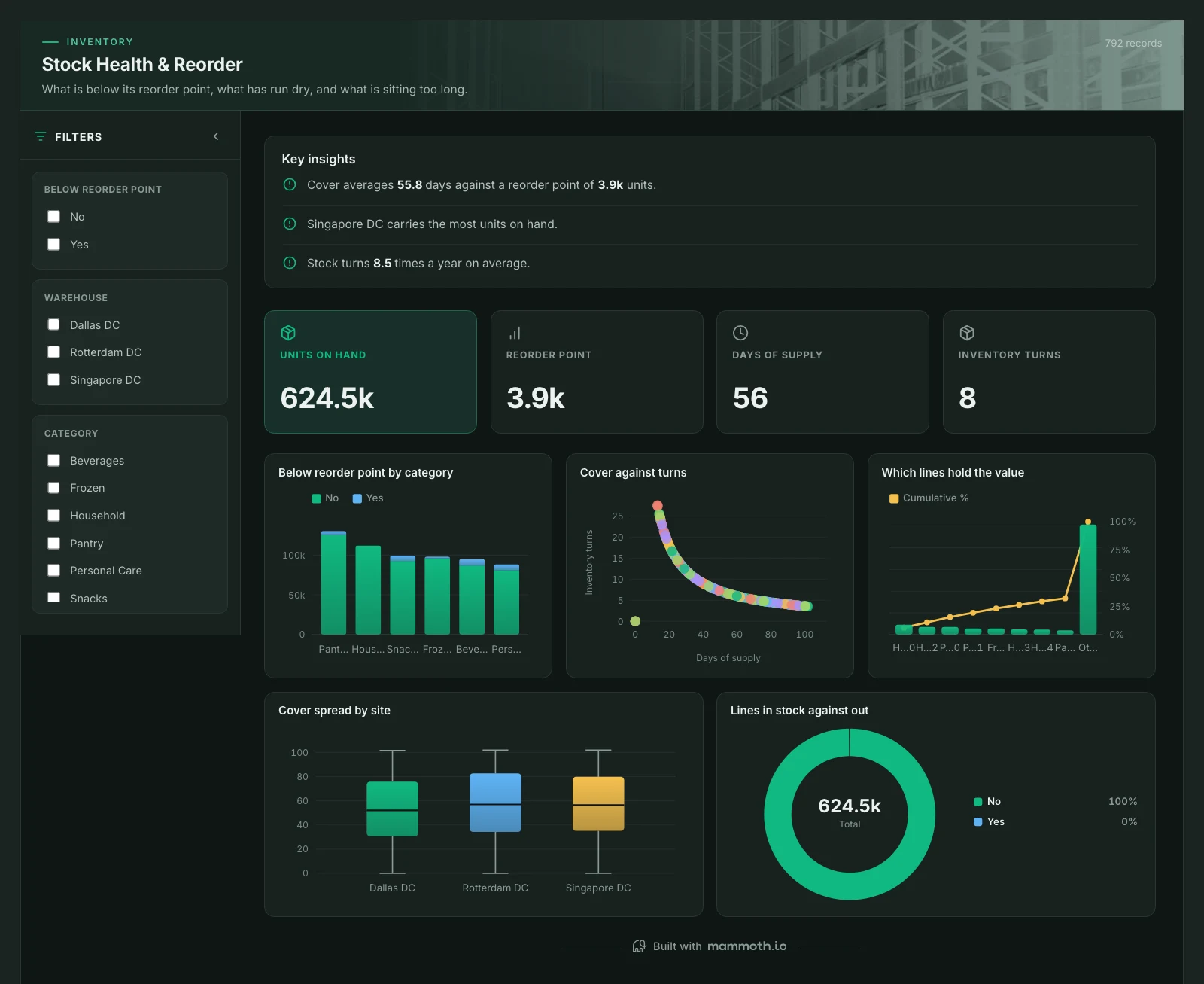
Task: Click the tall 'Ot...' bar in value chart
Action: pos(1088,580)
